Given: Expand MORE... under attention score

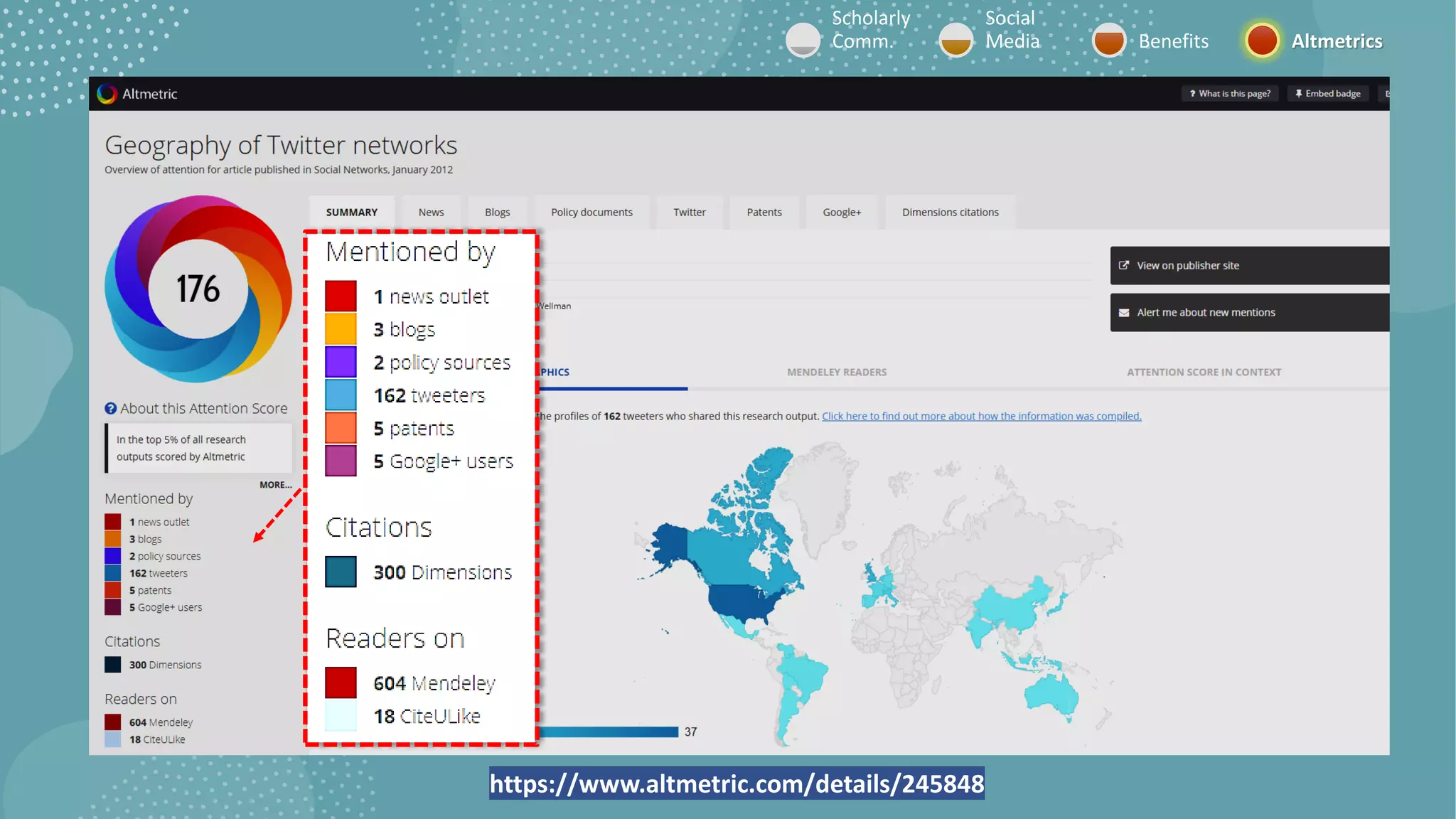Looking at the screenshot, I should tap(276, 485).
